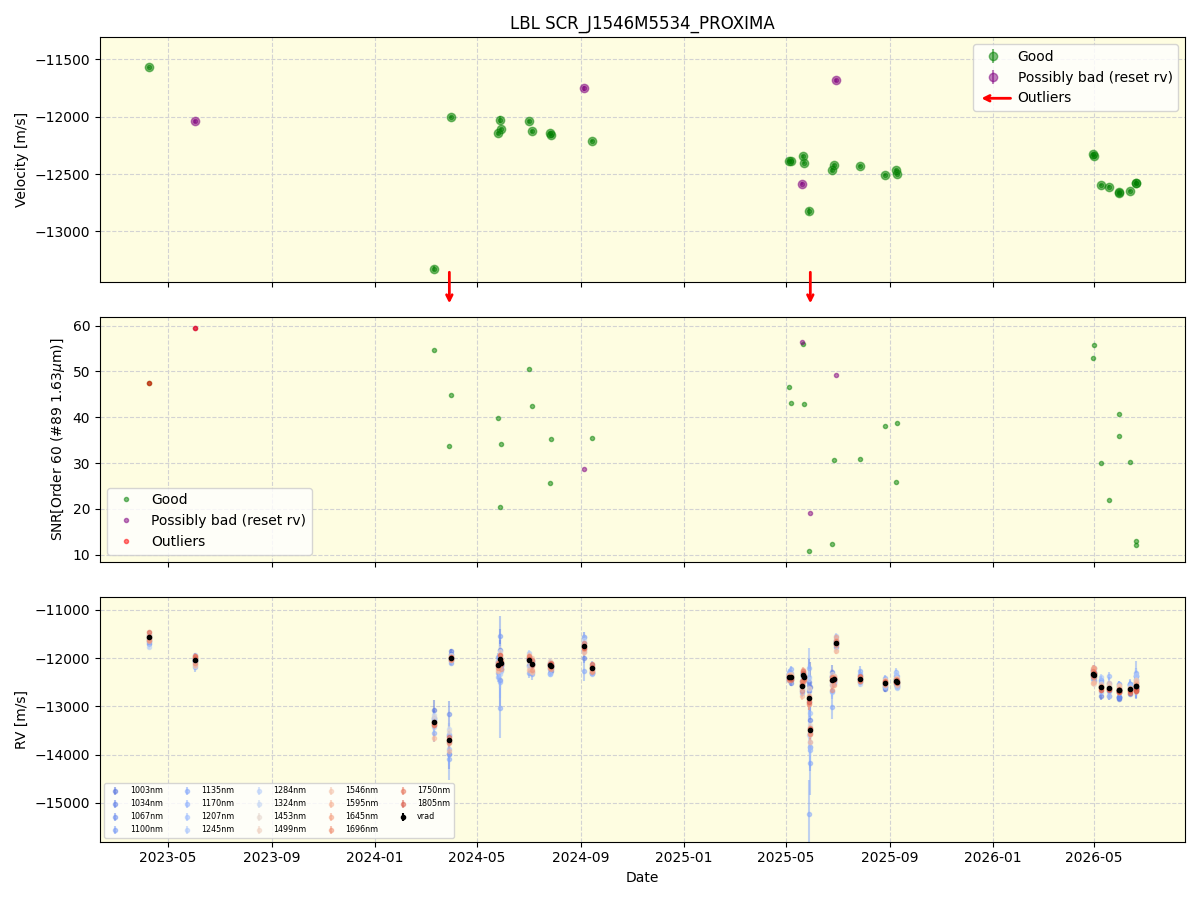
Task: Click the 1499nm legend entry
Action: click(x=290, y=829)
